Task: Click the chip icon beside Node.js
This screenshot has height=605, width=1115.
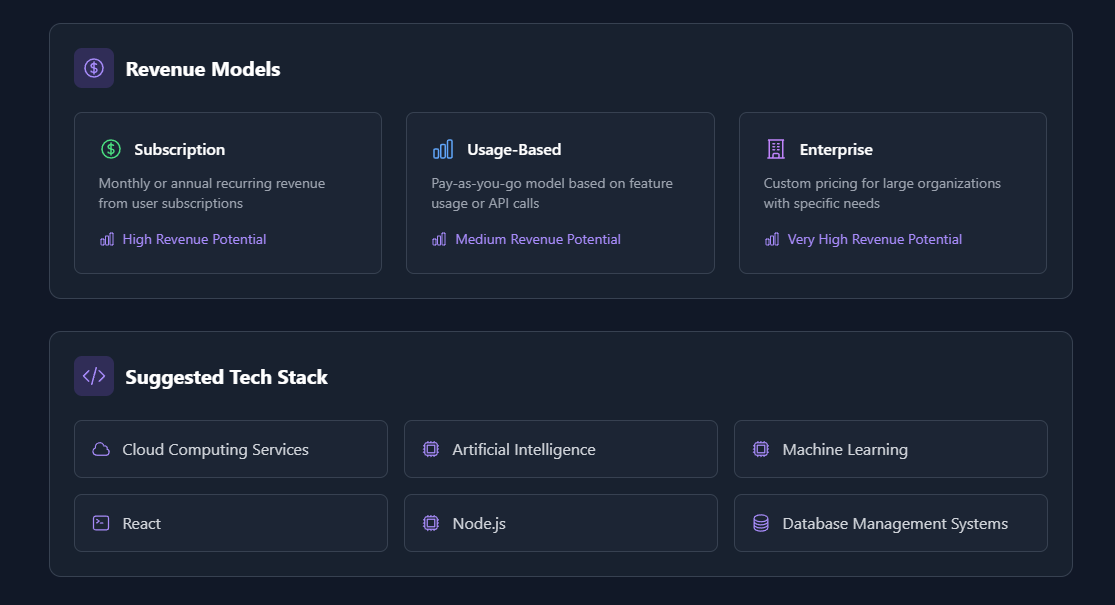Action: [431, 523]
